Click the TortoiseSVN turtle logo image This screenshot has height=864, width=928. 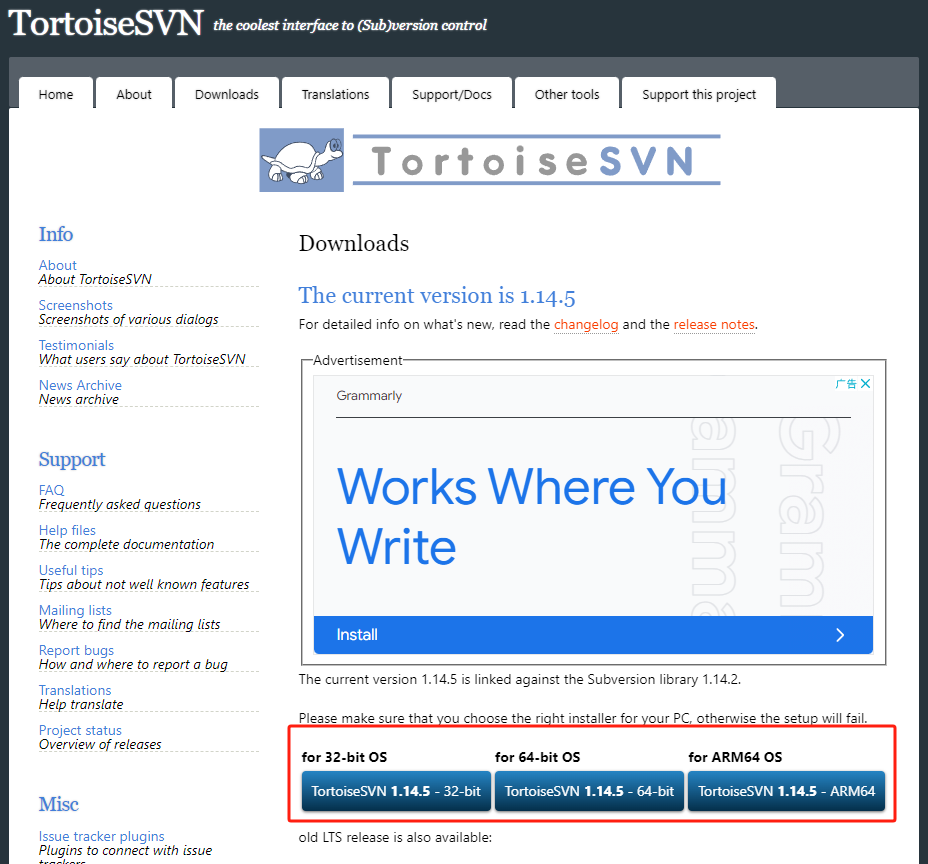click(x=301, y=160)
